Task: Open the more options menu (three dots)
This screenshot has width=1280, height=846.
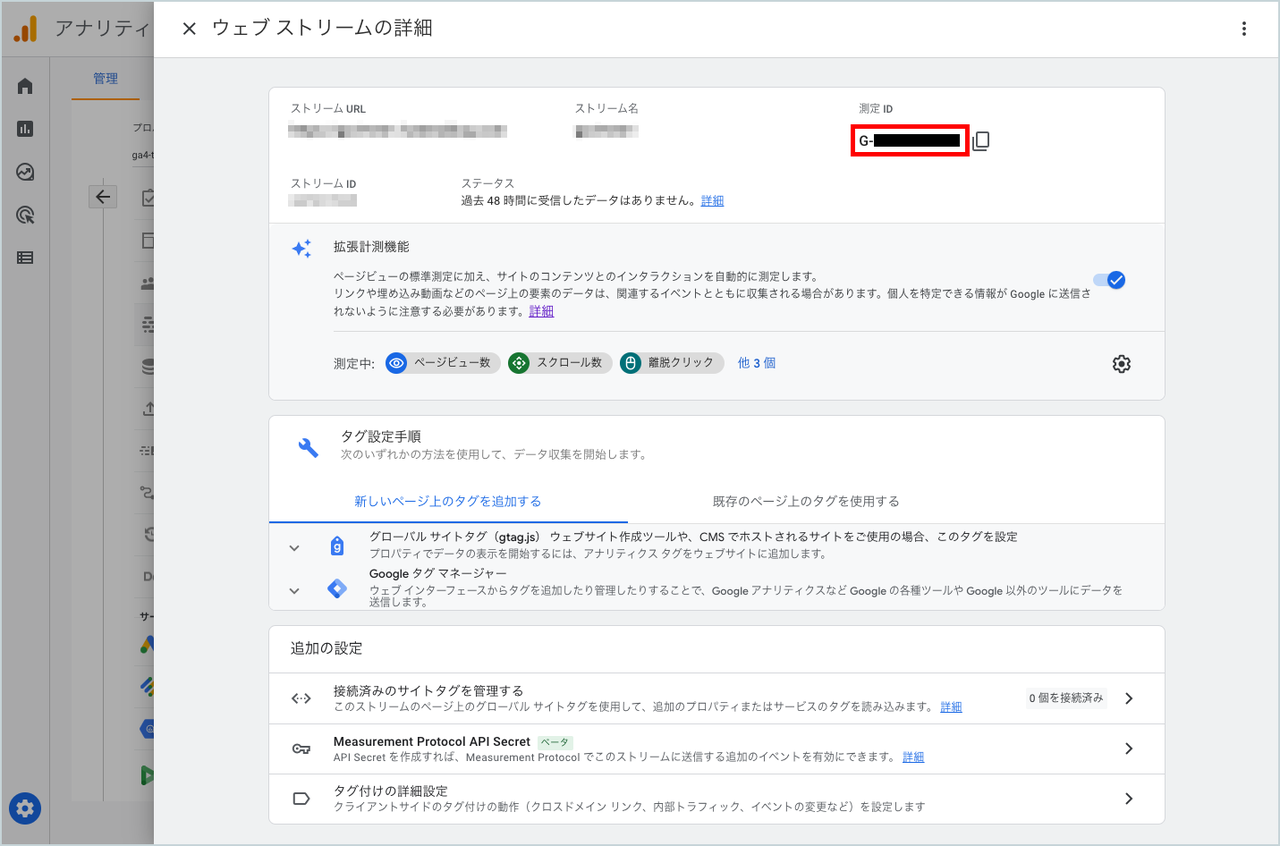Action: coord(1244,29)
